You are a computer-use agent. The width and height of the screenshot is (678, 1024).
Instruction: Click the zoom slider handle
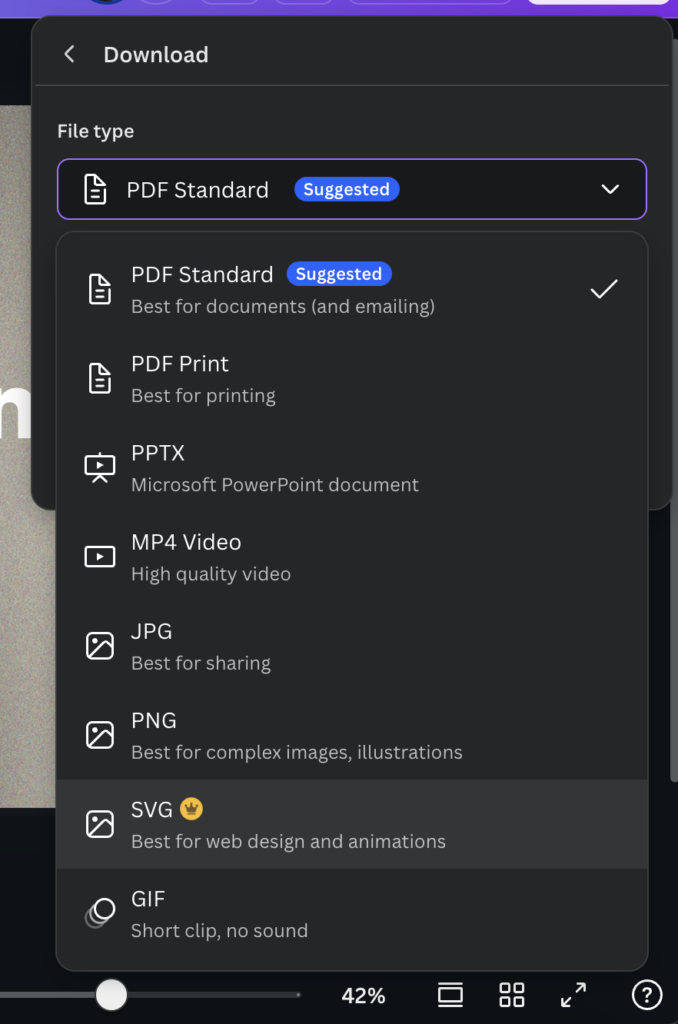pos(111,995)
